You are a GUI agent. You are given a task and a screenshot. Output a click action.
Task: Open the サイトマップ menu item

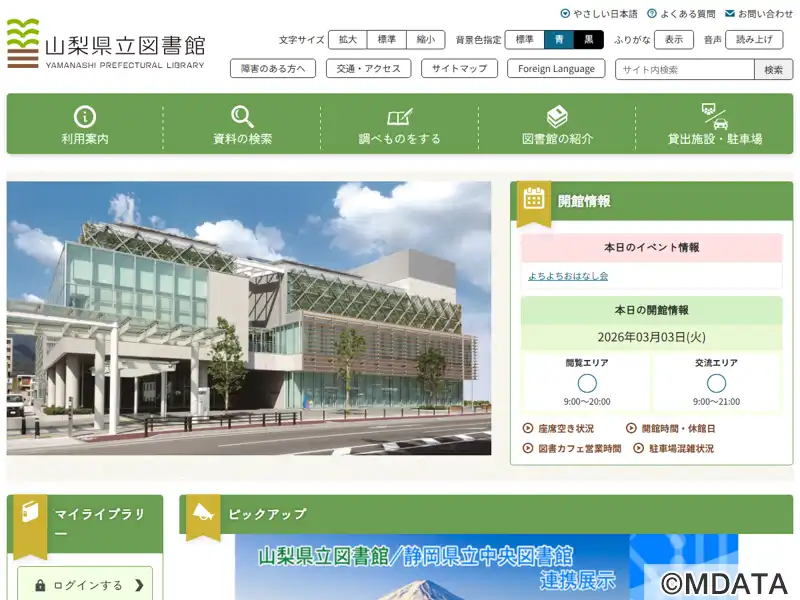[x=459, y=69]
